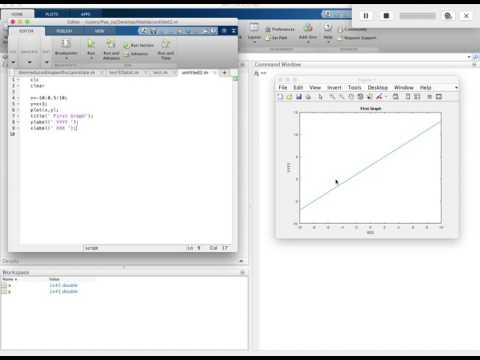Screen dimensions: 480x360
Task: Open the figure Window menu
Action: 404,87
